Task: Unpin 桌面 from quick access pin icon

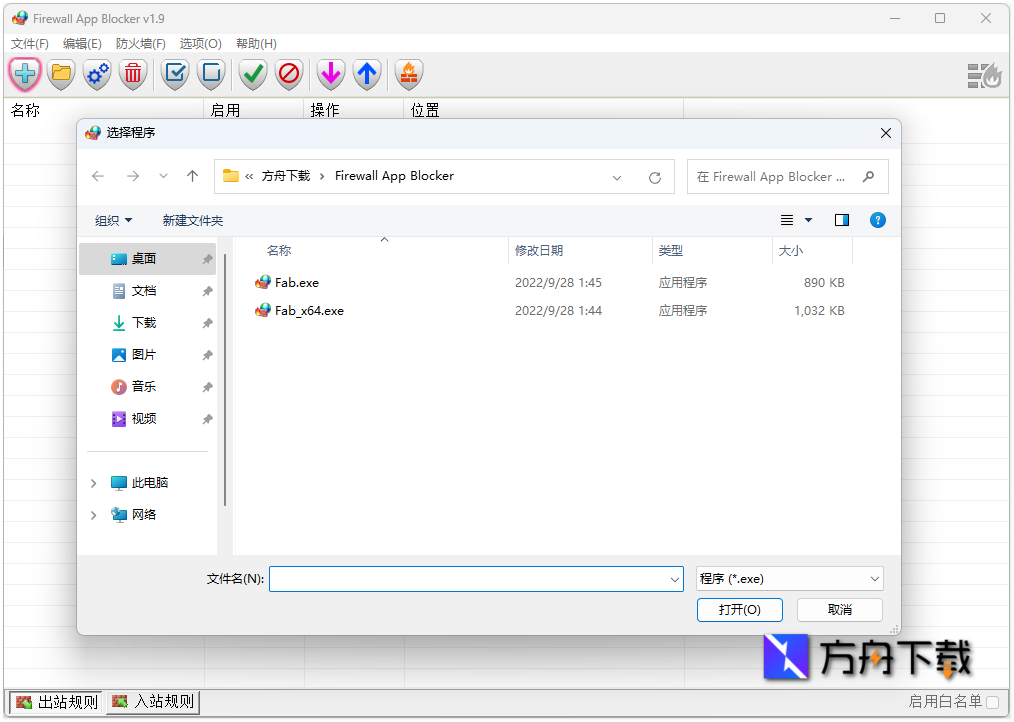Action: 207,259
